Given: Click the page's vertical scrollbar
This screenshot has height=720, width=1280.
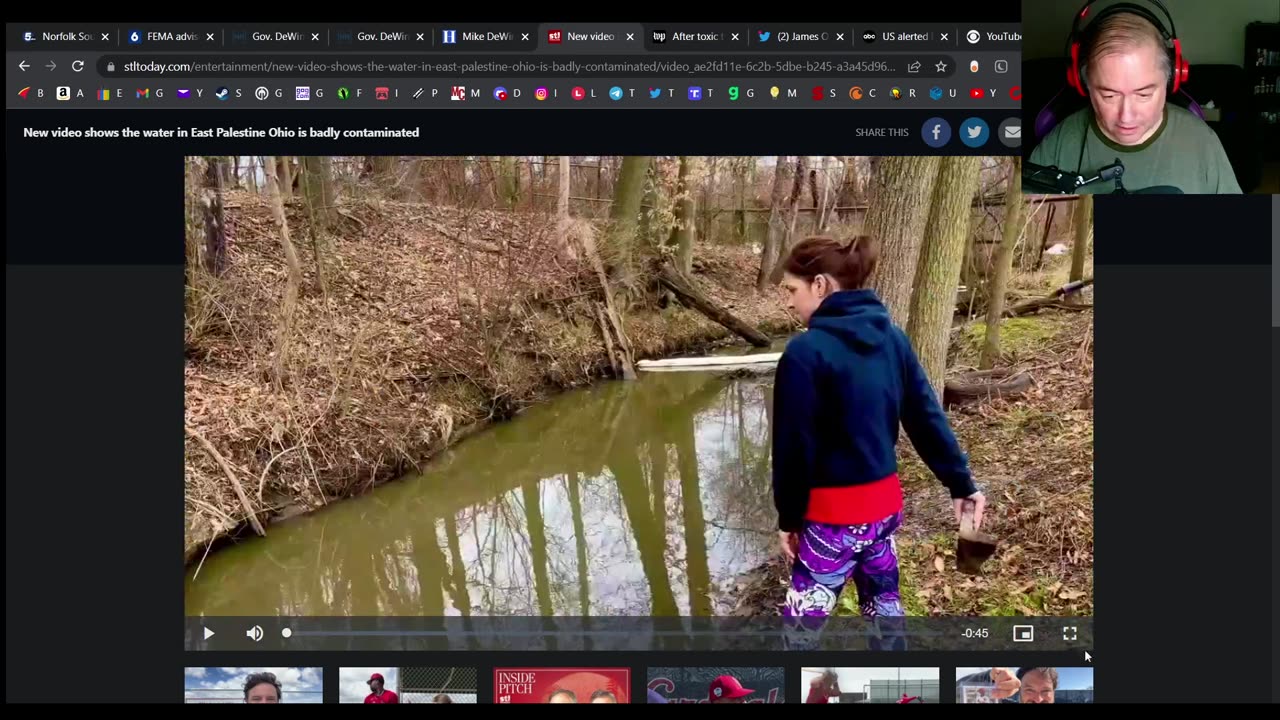Looking at the screenshot, I should [x=1274, y=260].
